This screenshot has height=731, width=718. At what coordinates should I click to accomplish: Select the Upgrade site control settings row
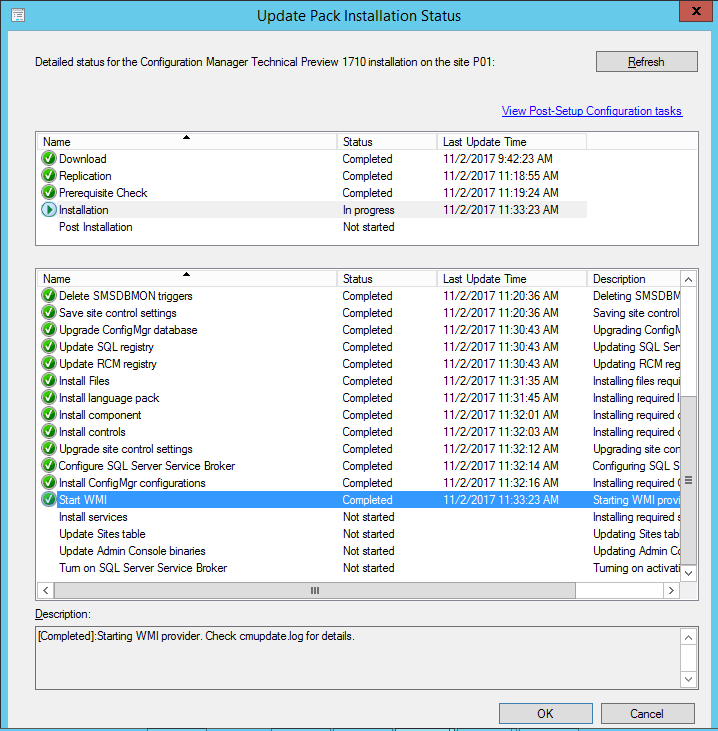click(359, 449)
